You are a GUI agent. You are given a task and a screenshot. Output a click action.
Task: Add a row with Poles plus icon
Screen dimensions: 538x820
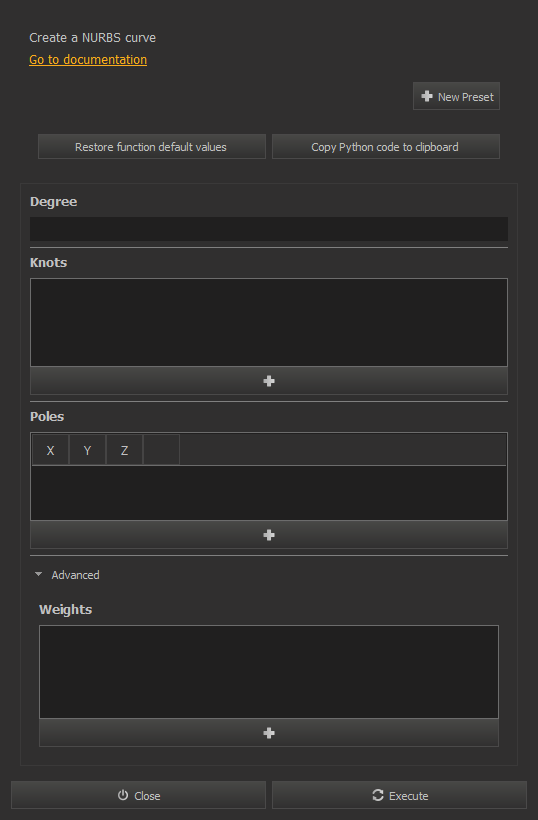269,534
